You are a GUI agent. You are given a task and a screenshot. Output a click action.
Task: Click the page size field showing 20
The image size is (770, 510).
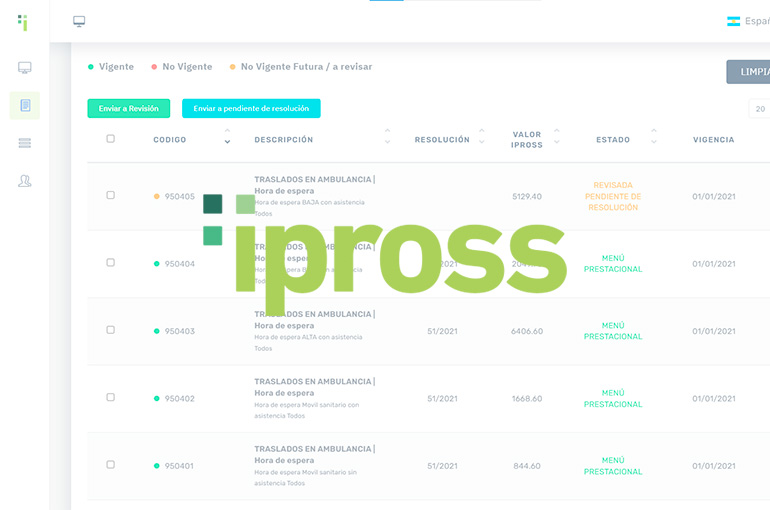[760, 109]
